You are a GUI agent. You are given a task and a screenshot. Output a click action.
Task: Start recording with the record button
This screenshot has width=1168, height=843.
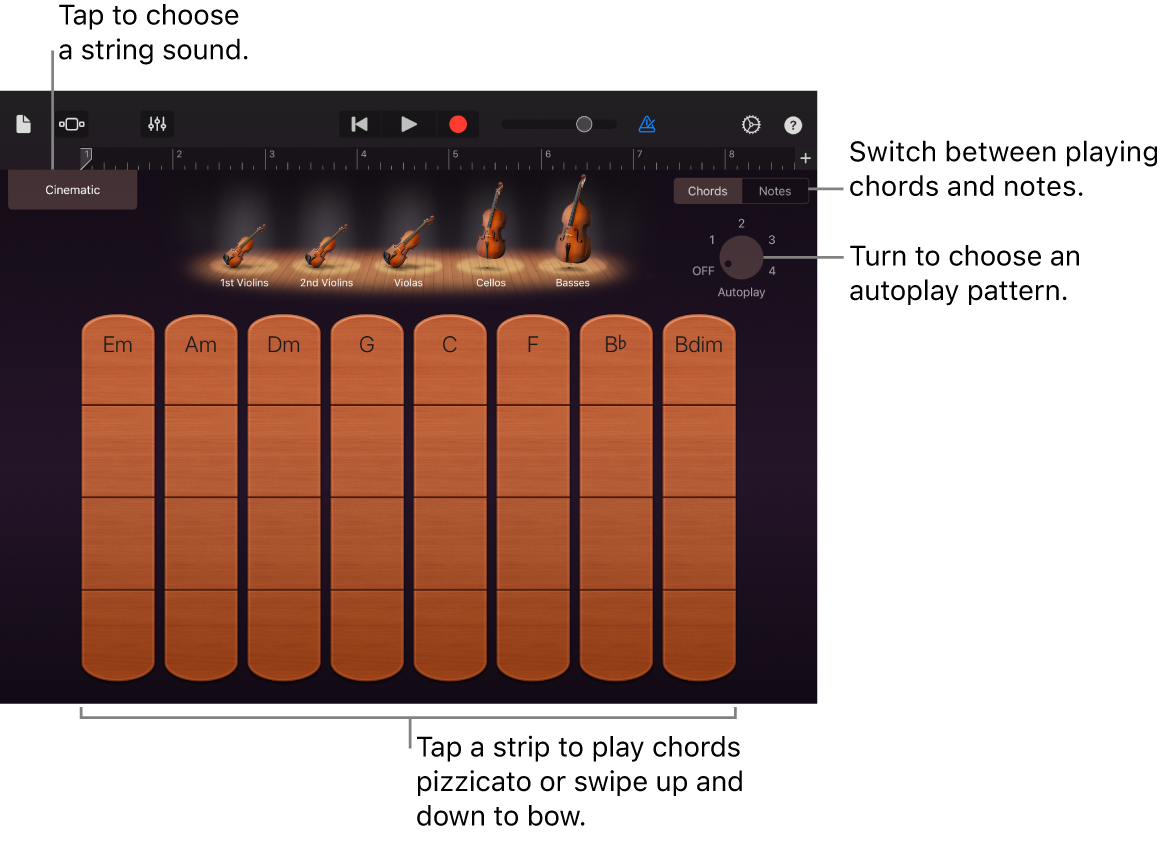click(x=458, y=124)
